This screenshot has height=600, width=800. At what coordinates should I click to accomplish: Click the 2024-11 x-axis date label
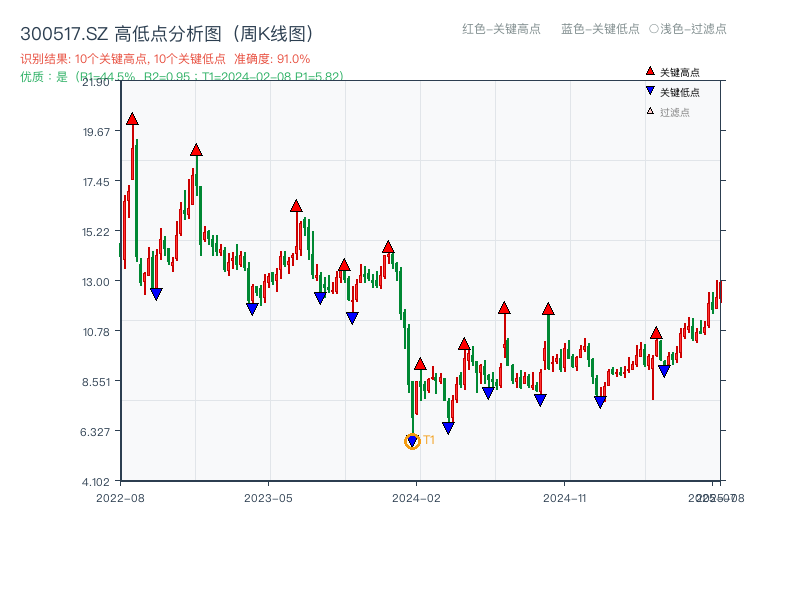click(565, 498)
